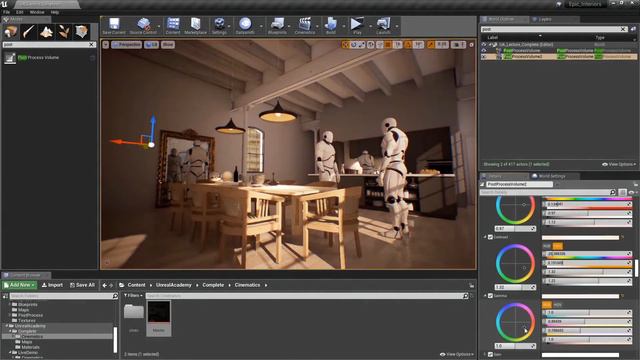
Task: Click the Datasmith toolbar icon
Action: pos(245,26)
